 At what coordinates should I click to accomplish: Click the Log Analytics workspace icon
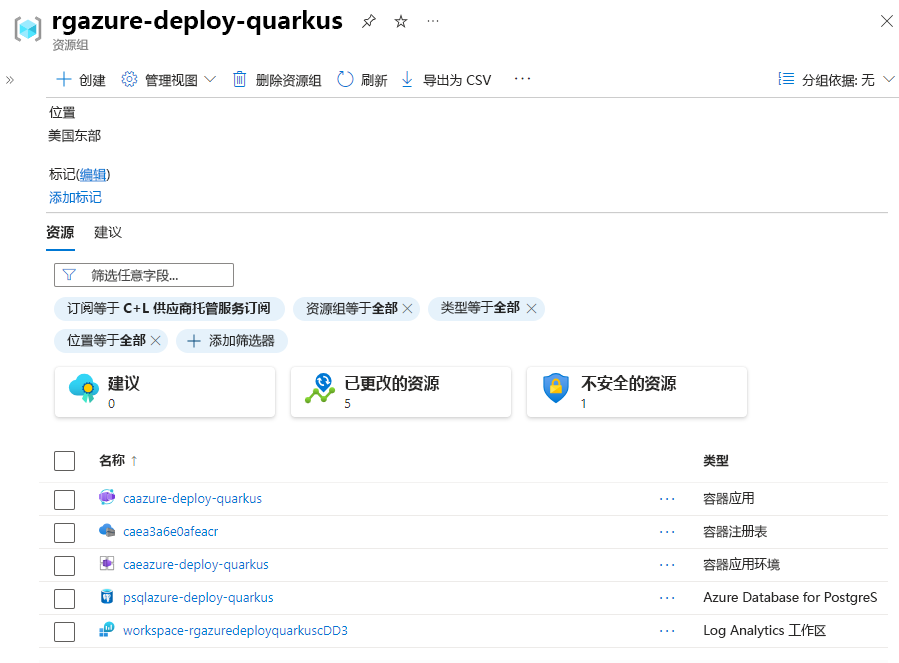click(x=107, y=631)
